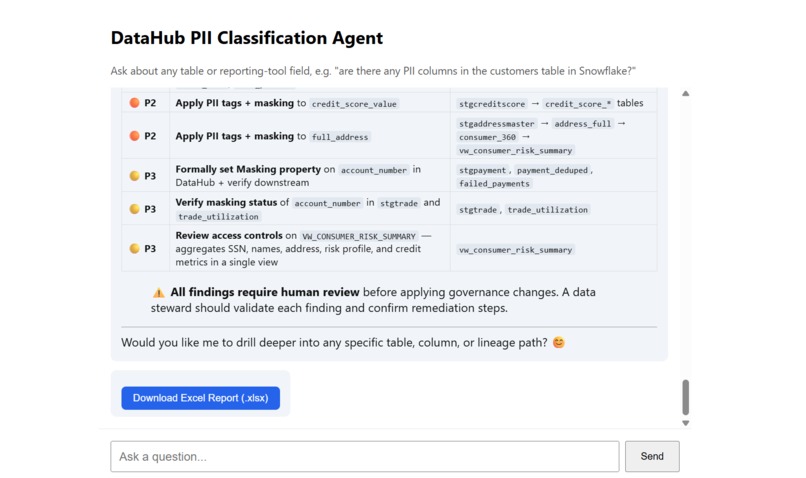Click the red P2 dot in full_address row

pyautogui.click(x=134, y=136)
